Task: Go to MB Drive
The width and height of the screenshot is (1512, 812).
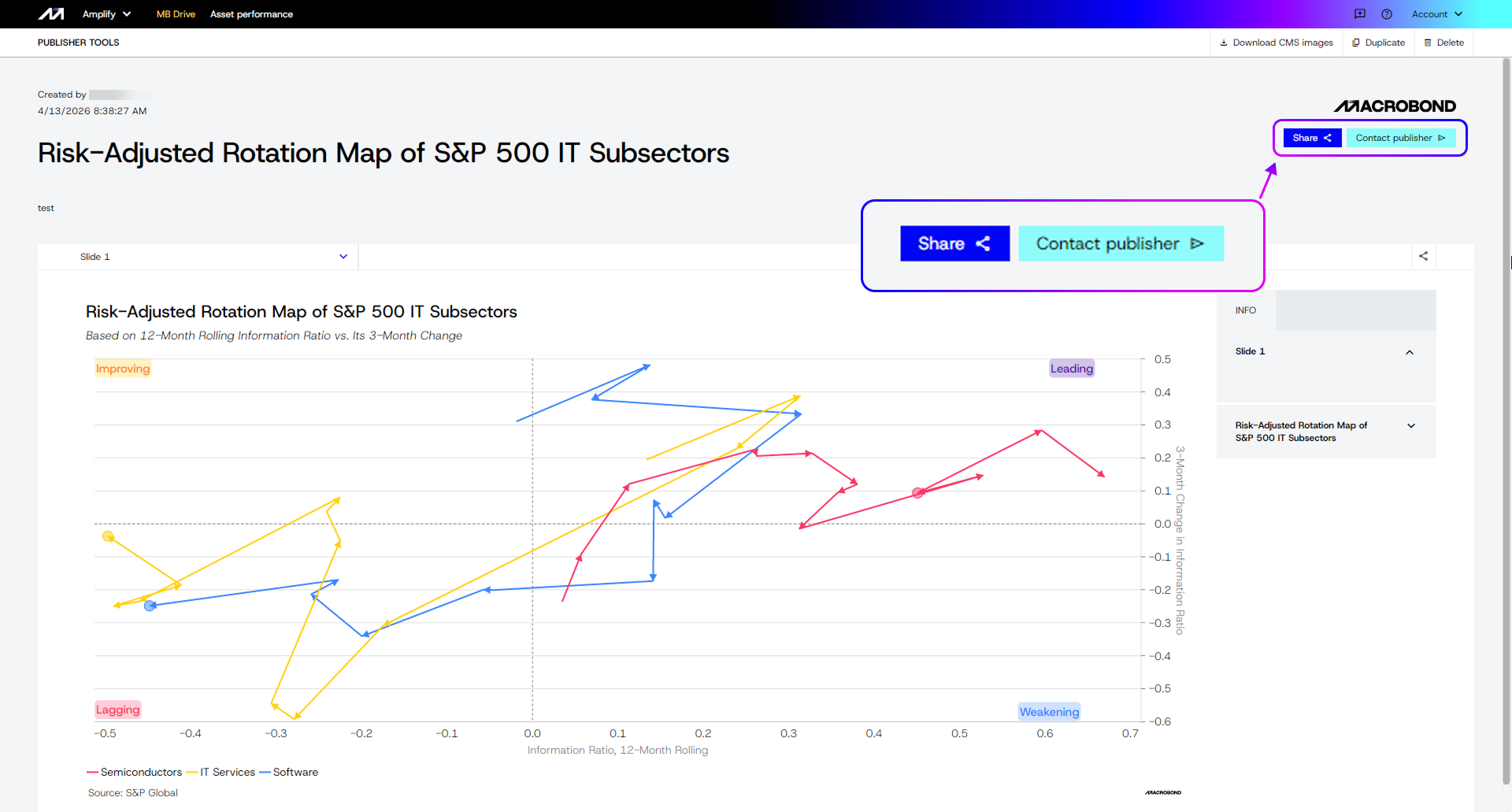Action: (176, 14)
